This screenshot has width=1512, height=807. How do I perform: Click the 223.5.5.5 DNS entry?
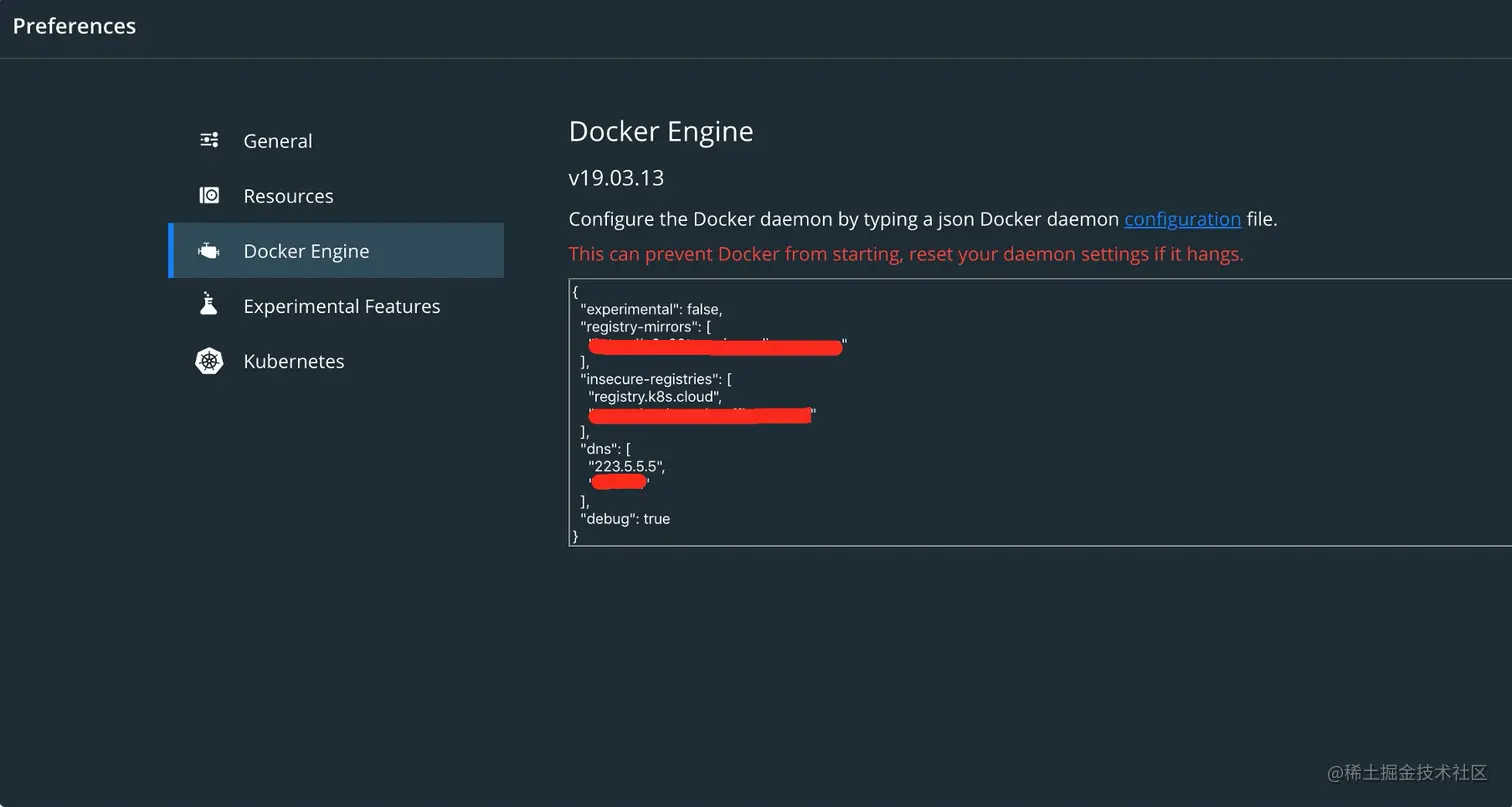pyautogui.click(x=625, y=466)
